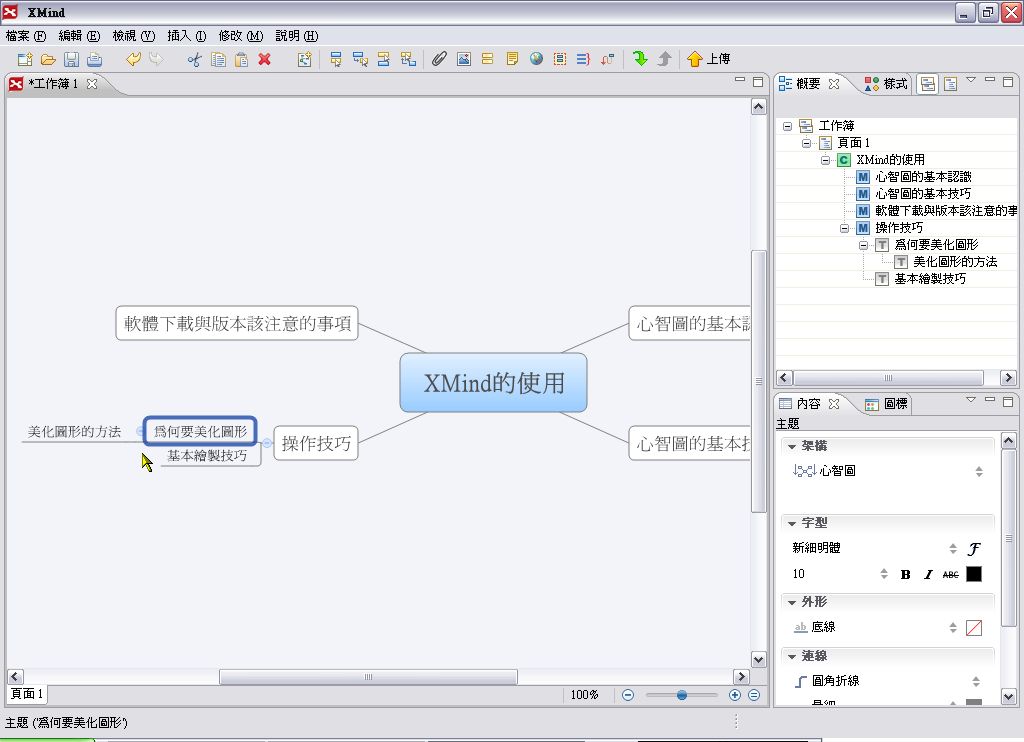Click the new sheet toolbar icon
Image resolution: width=1024 pixels, height=742 pixels.
(305, 59)
